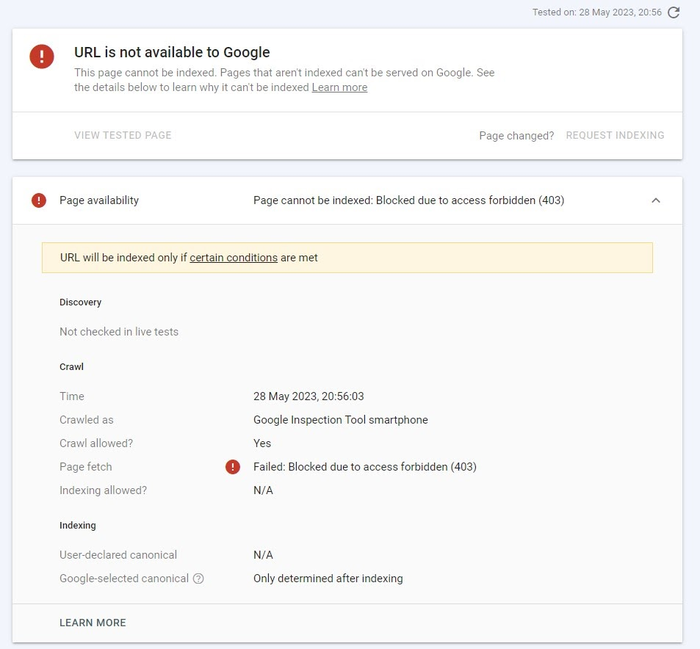Click the red error icon beside Page fetch
The image size is (700, 649).
[x=233, y=467]
